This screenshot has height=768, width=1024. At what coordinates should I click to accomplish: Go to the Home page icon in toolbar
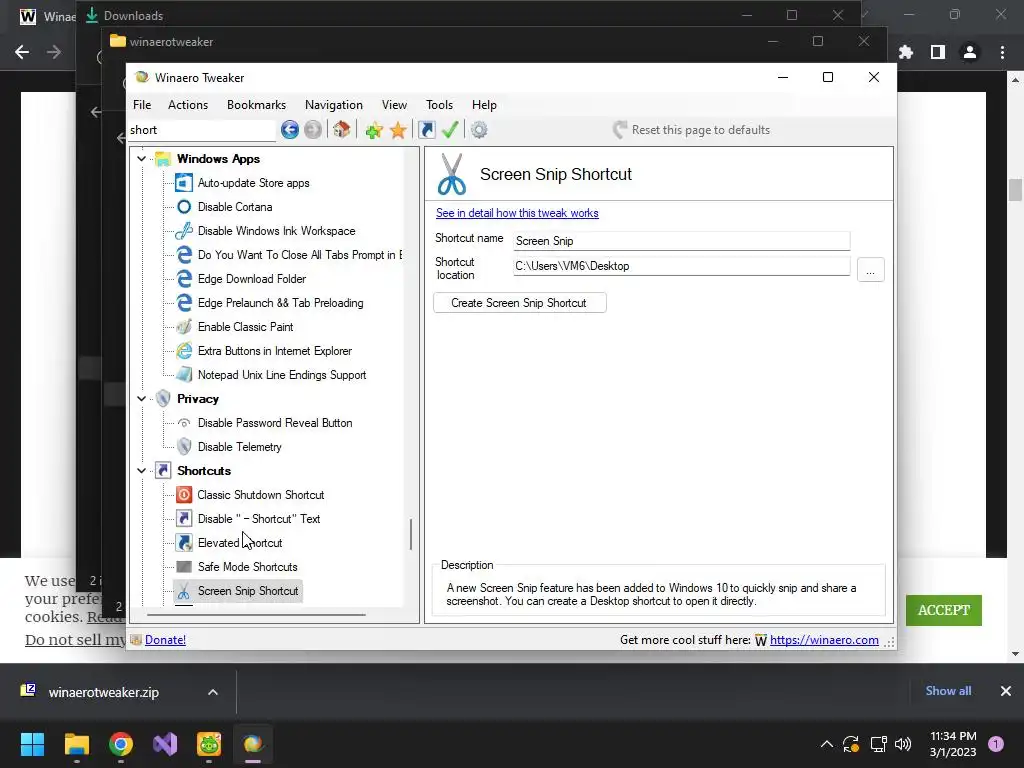342,130
